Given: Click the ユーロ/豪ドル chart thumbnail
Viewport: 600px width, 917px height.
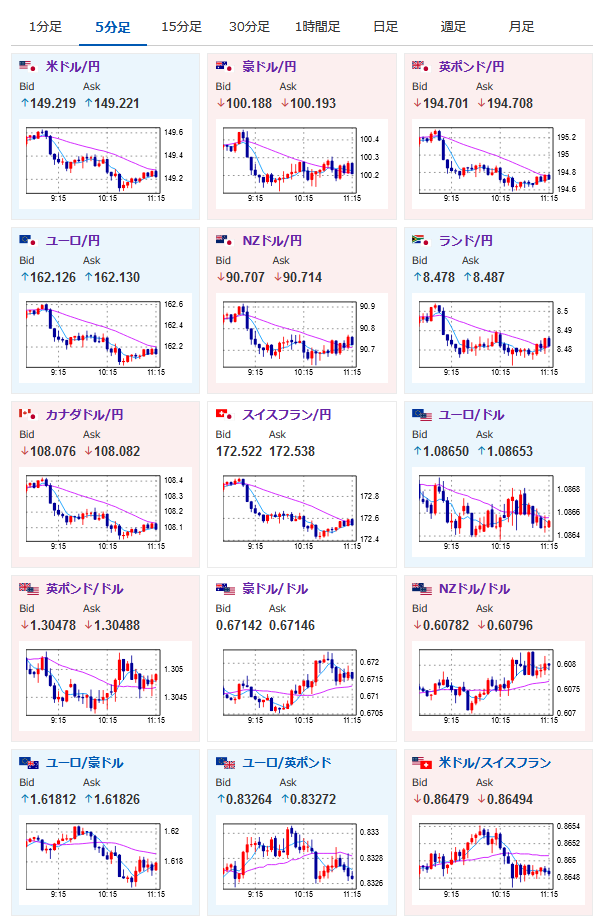Looking at the screenshot, I should click(104, 858).
